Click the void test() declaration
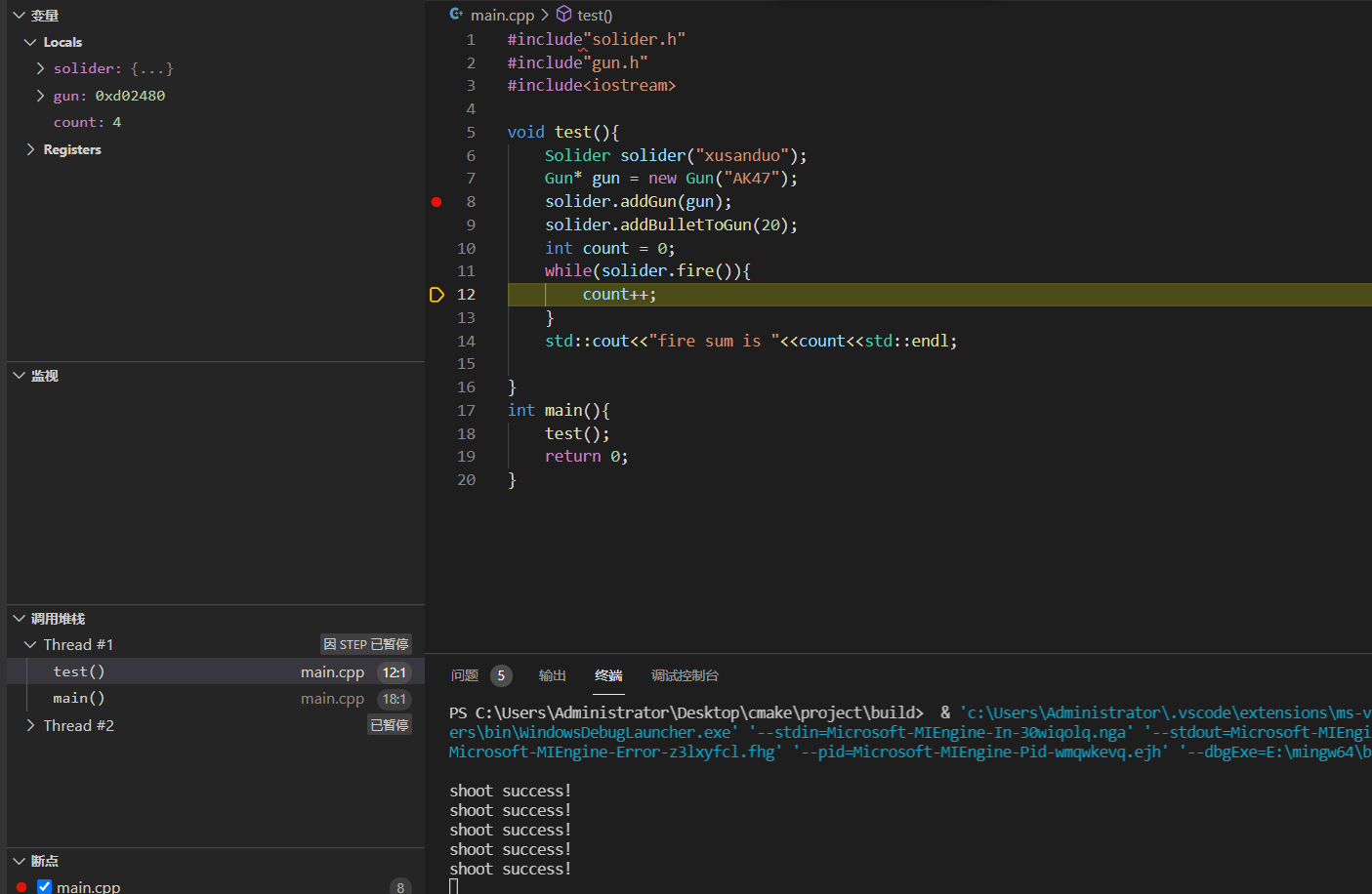Viewport: 1372px width, 894px height. click(x=563, y=133)
